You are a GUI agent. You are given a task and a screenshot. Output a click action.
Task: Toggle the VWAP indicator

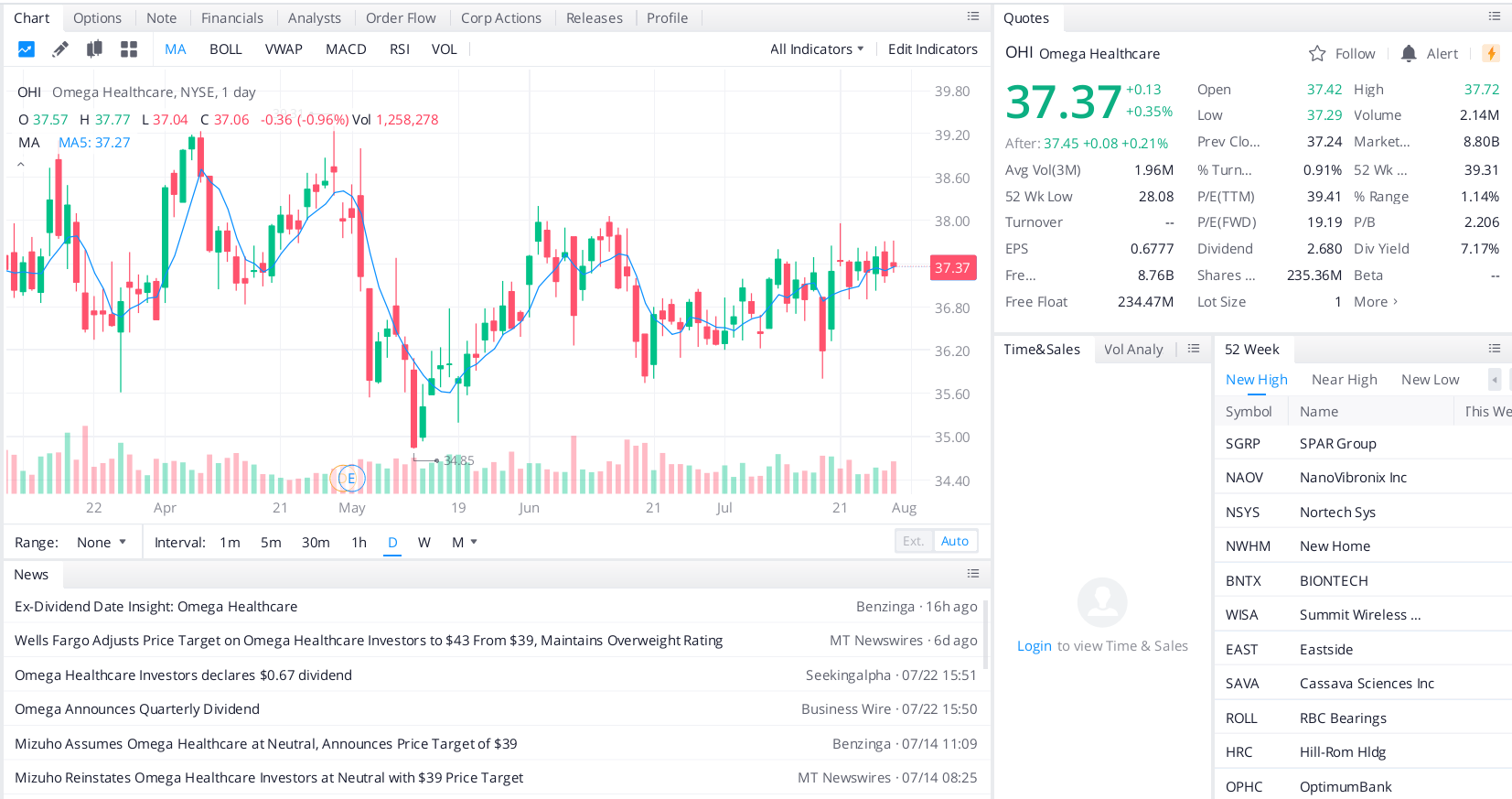284,49
